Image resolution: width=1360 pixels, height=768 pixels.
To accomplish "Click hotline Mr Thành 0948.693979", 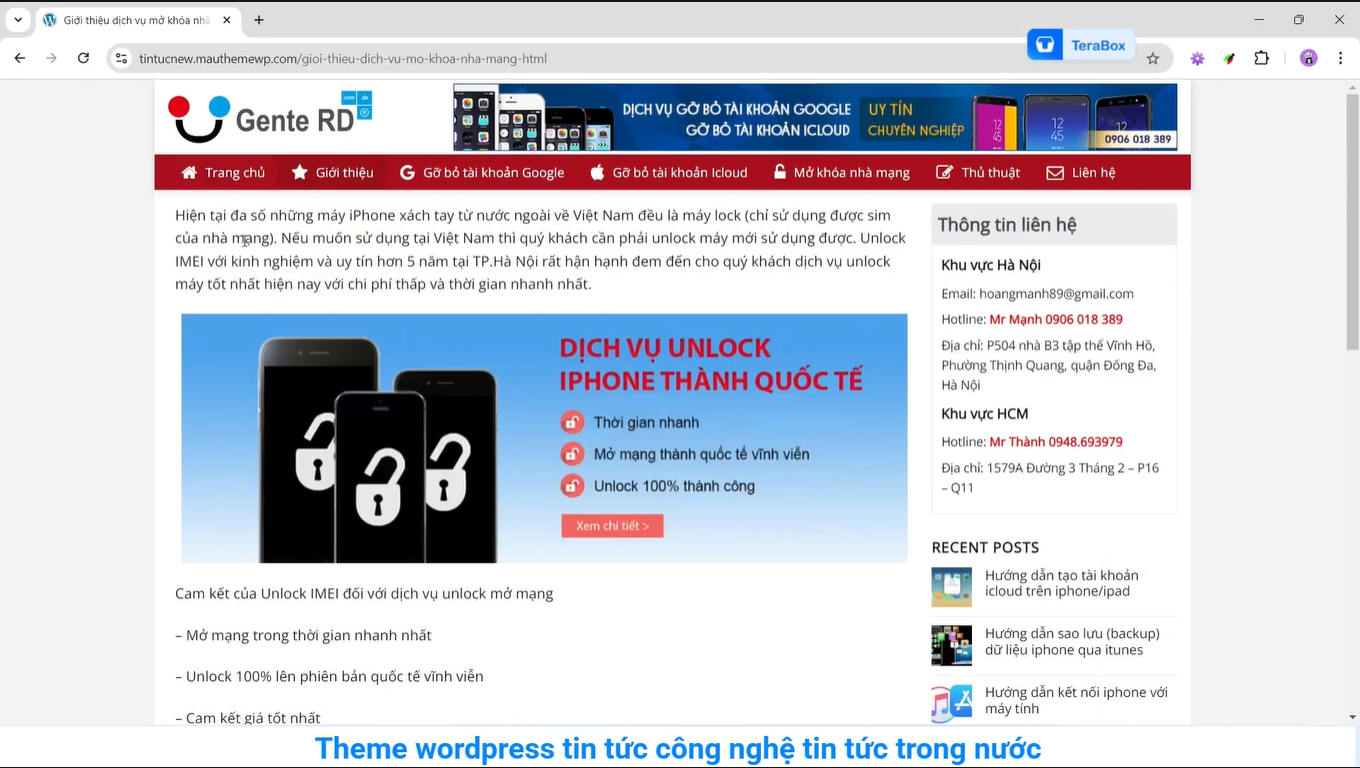I will pyautogui.click(x=1056, y=441).
